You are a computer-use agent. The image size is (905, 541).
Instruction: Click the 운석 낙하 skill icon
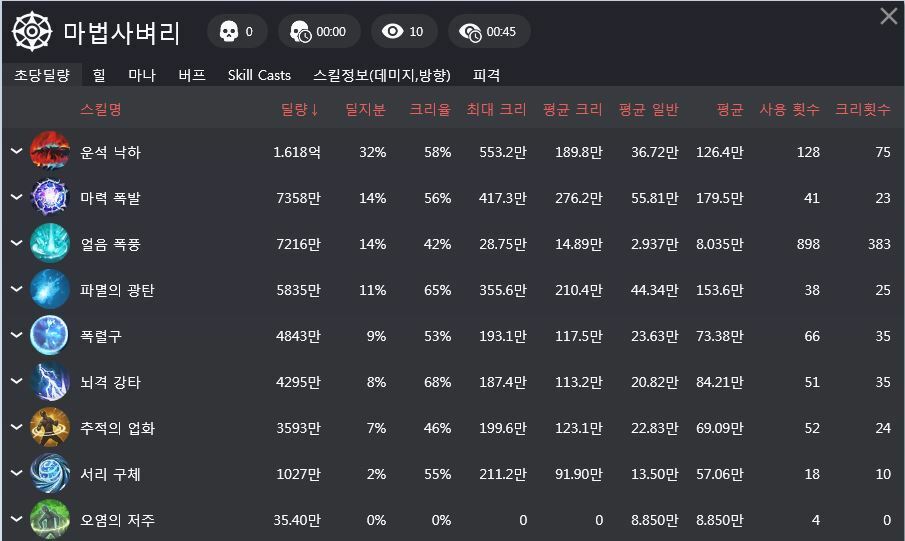coord(50,151)
